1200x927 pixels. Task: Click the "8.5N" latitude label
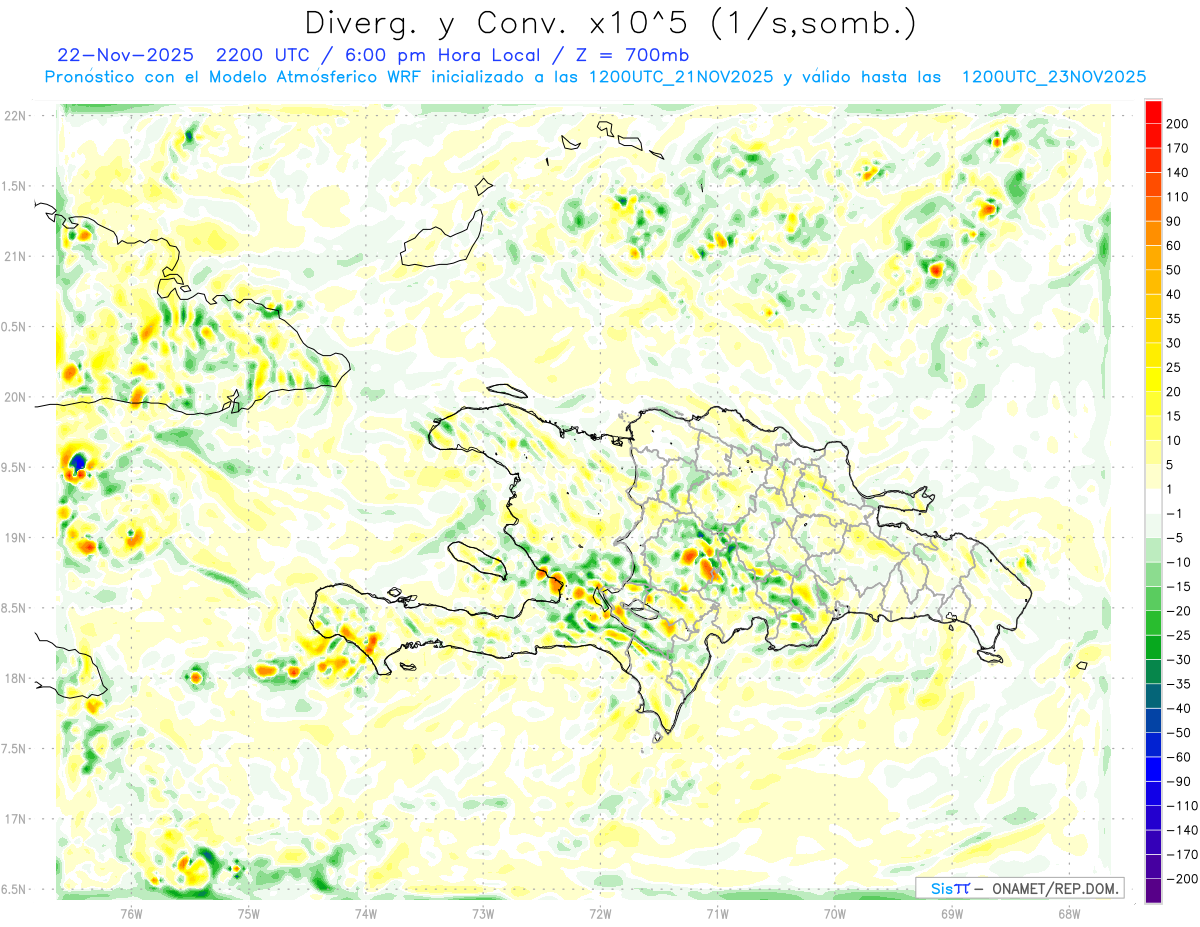[15, 608]
